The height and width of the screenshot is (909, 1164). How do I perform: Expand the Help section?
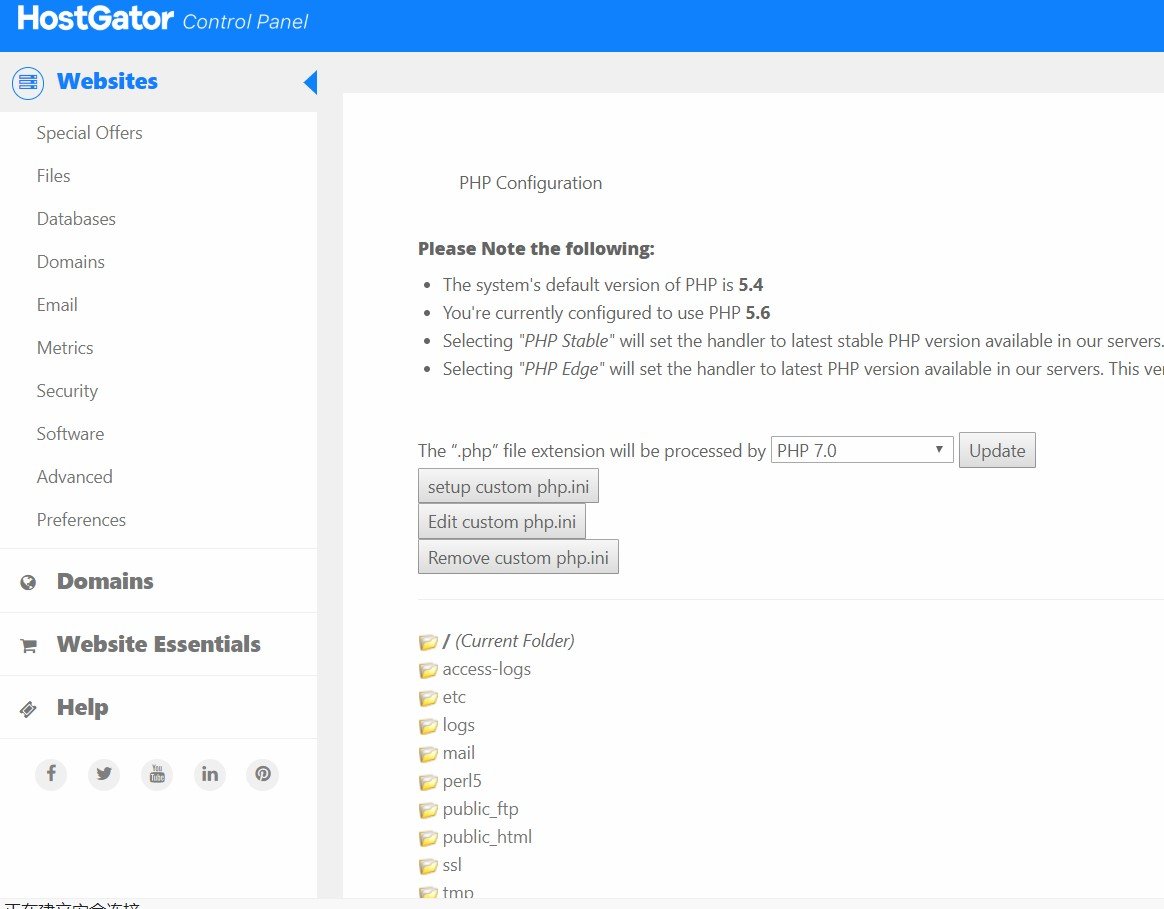pos(82,707)
